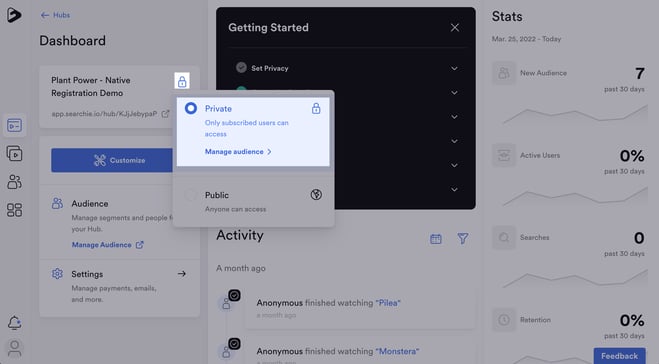The height and width of the screenshot is (364, 659).
Task: Click the Audience people icon
Action: (x=57, y=203)
